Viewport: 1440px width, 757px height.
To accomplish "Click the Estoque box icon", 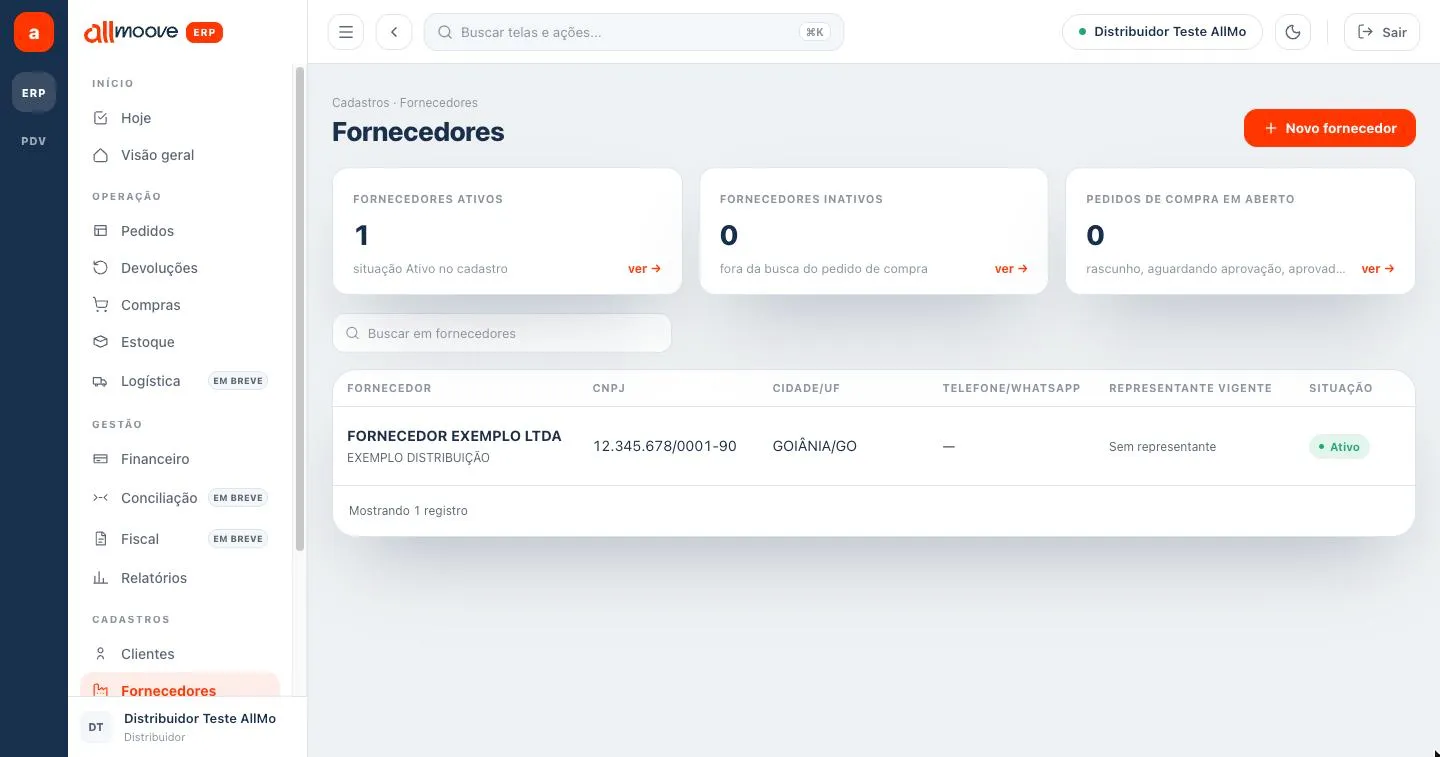I will 100,342.
